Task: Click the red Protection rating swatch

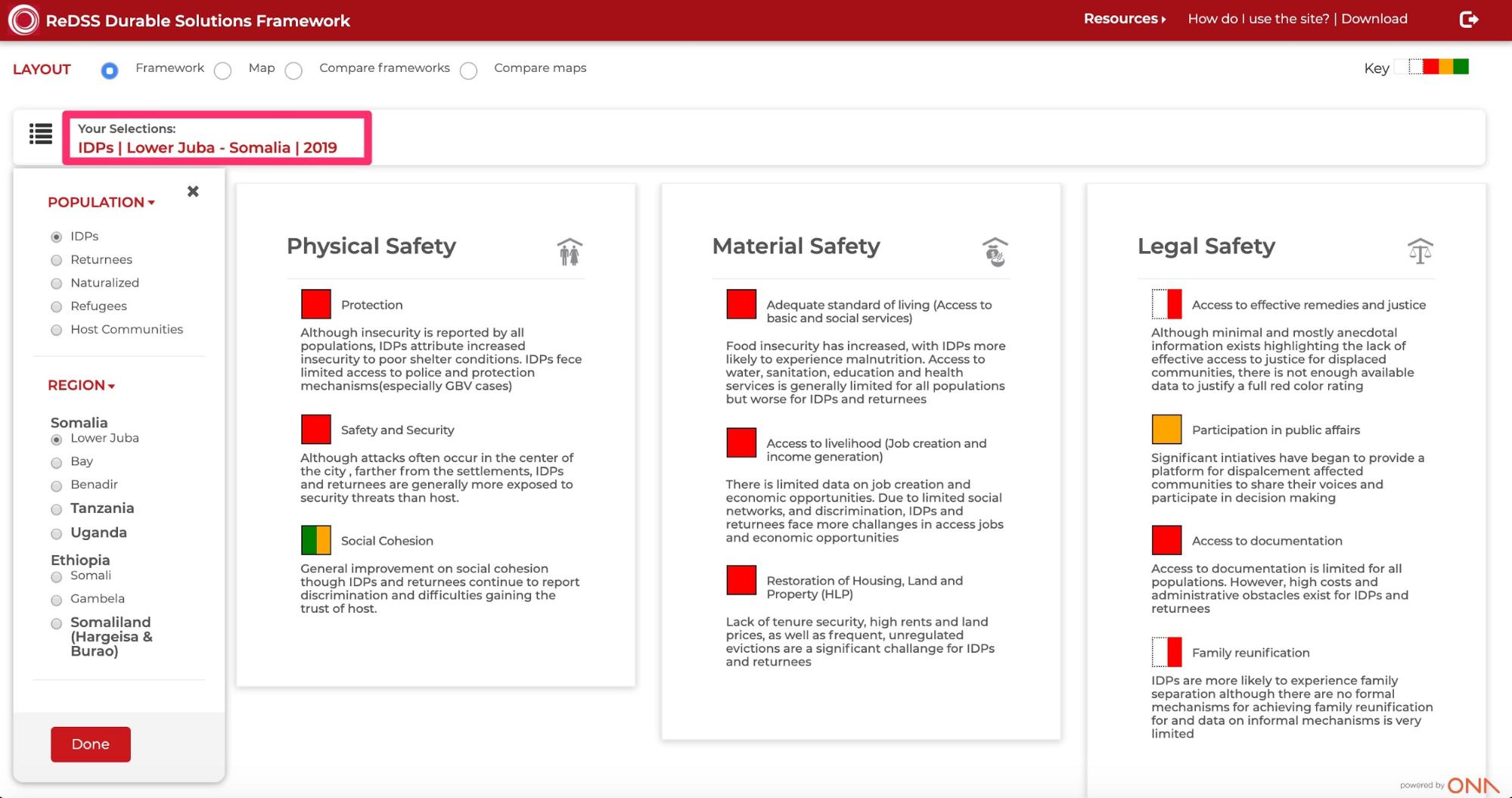Action: coord(316,304)
